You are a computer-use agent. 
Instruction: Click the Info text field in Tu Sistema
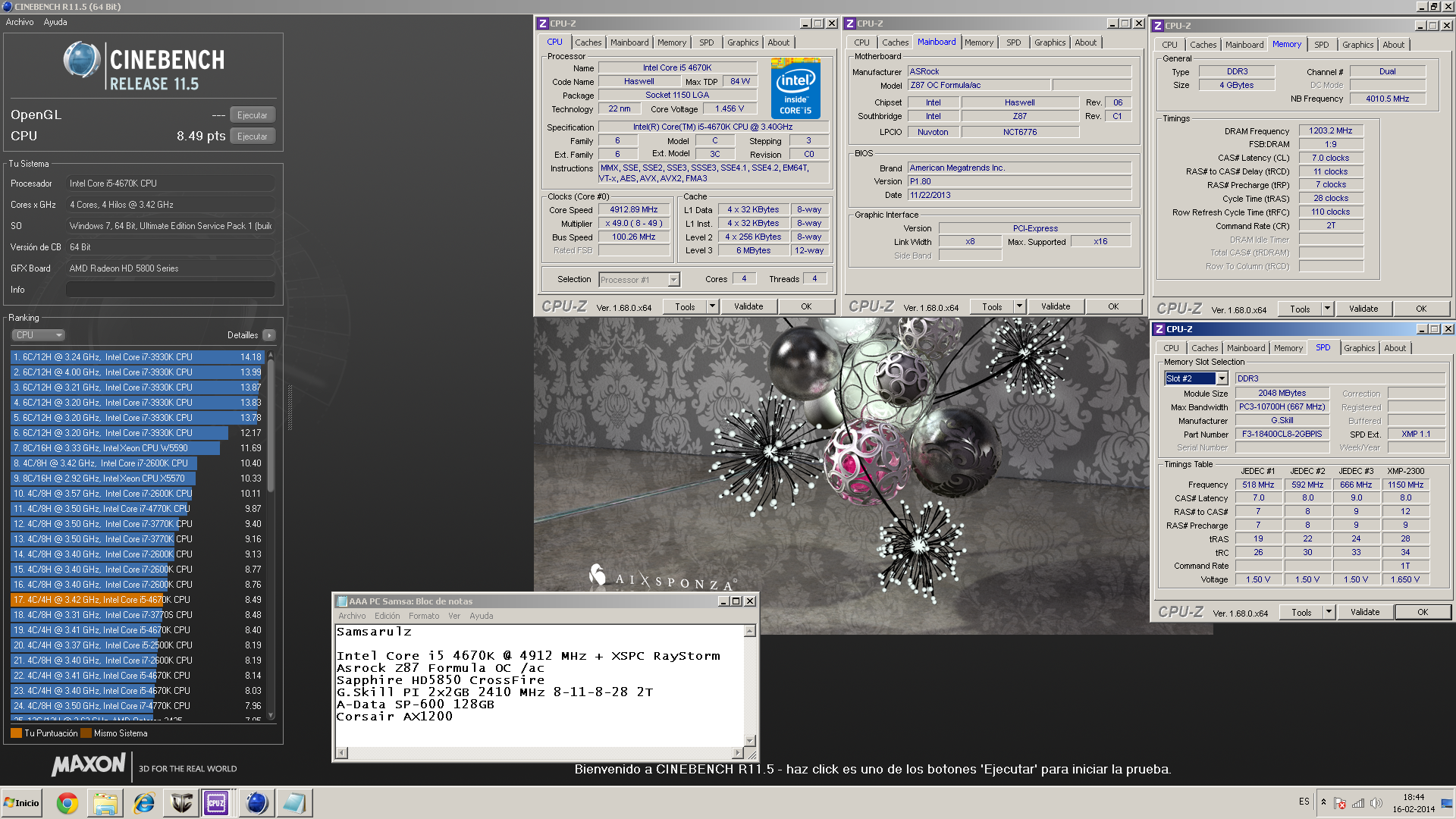click(171, 290)
